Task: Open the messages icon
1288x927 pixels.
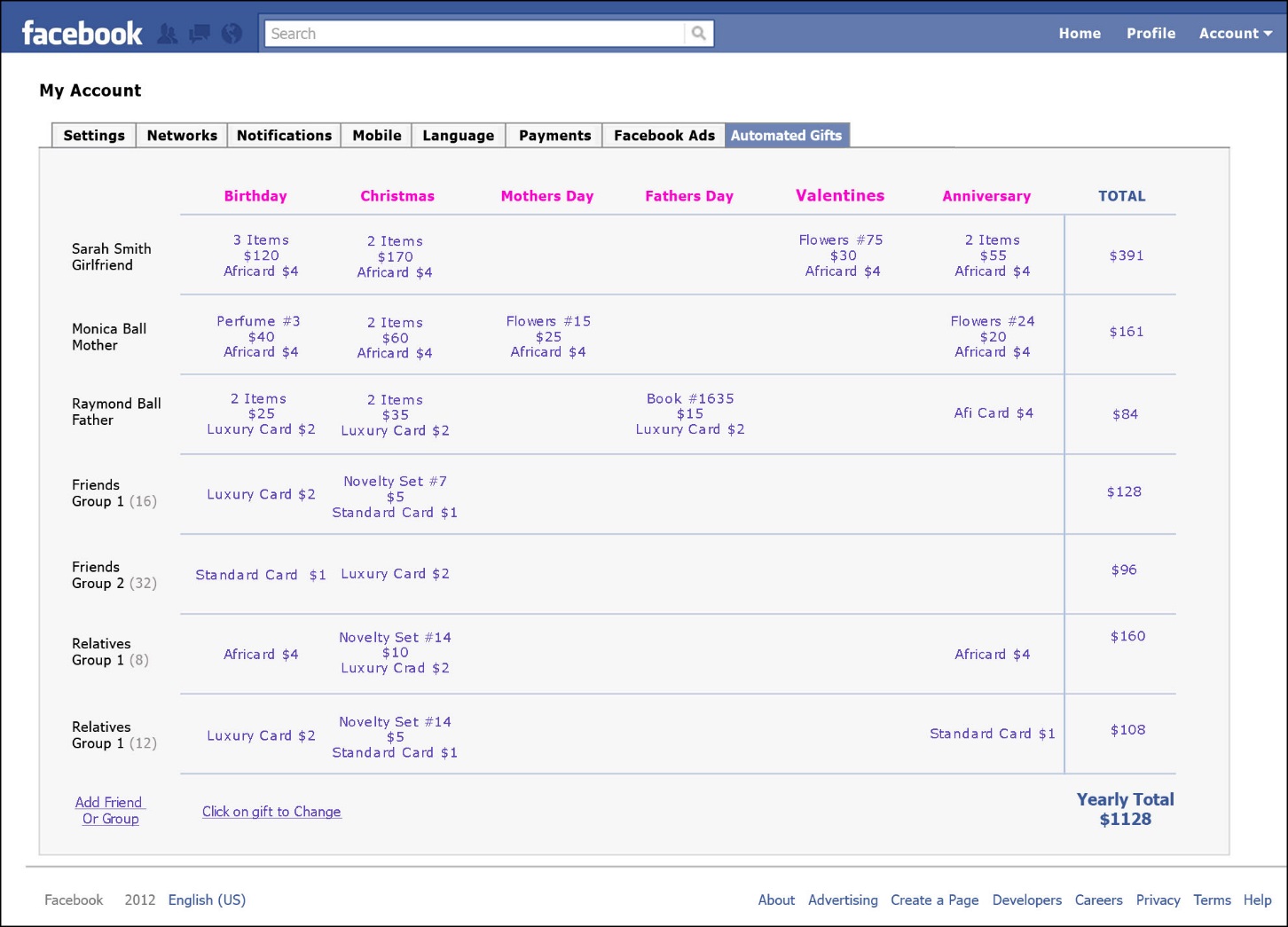Action: 200,34
